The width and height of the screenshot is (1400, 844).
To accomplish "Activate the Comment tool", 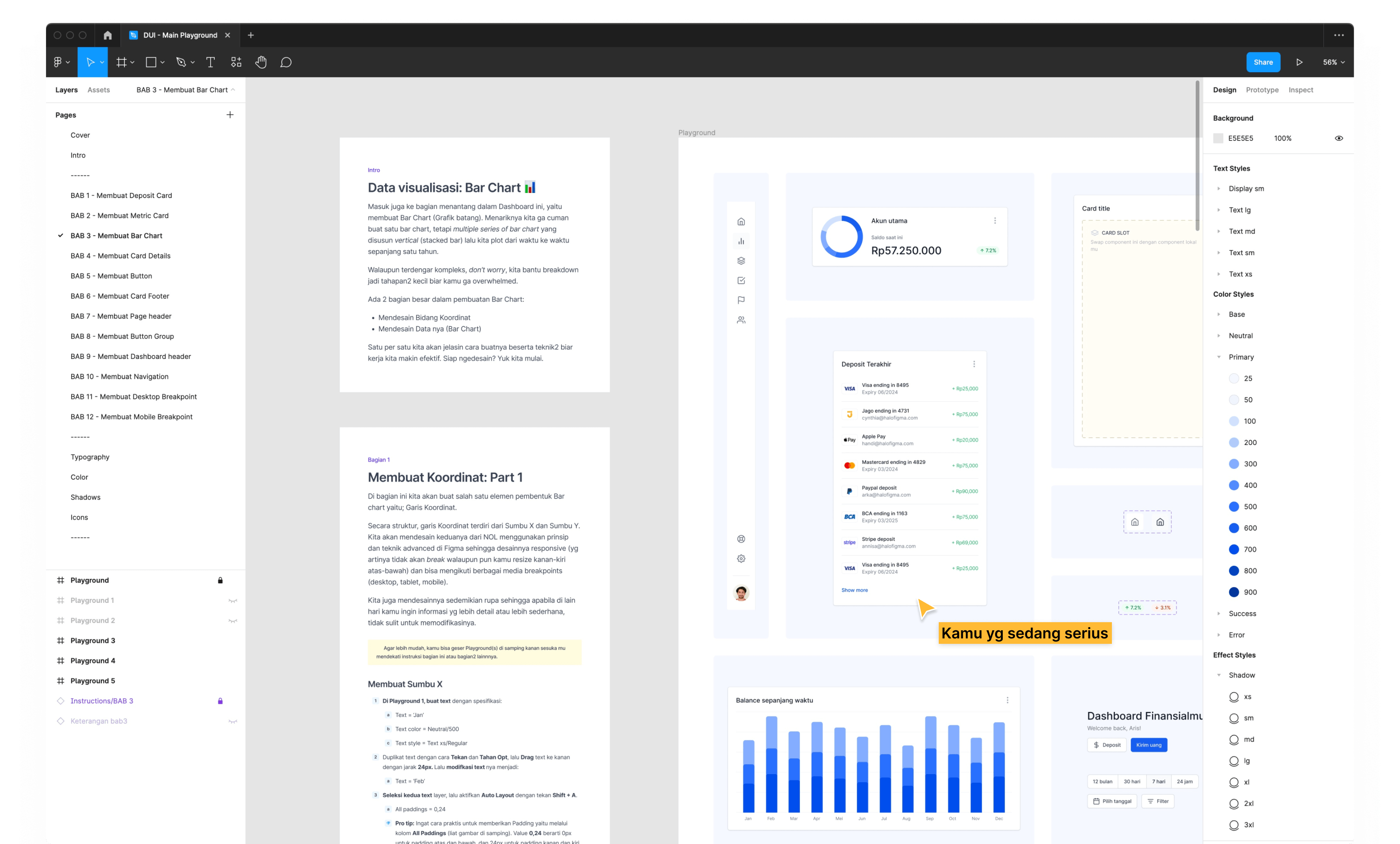I will click(286, 62).
